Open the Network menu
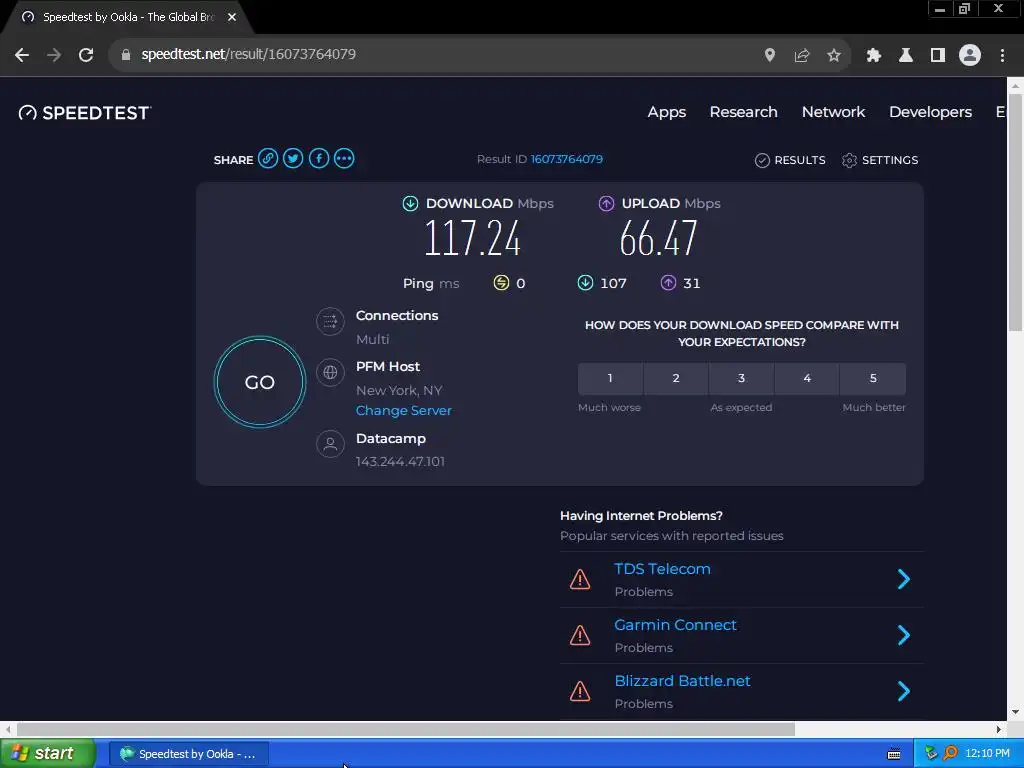 (x=833, y=112)
